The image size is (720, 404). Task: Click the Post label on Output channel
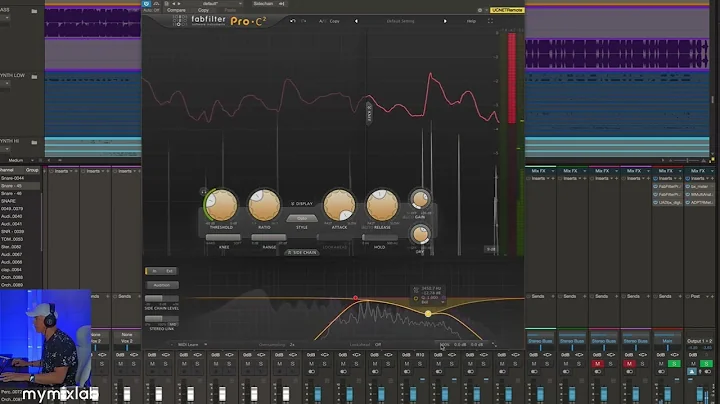(695, 296)
